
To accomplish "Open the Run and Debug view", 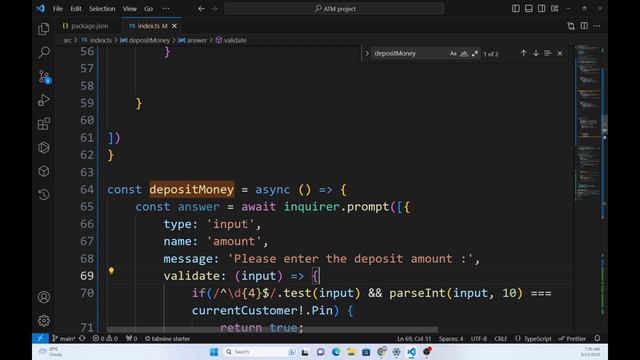I will [x=44, y=100].
